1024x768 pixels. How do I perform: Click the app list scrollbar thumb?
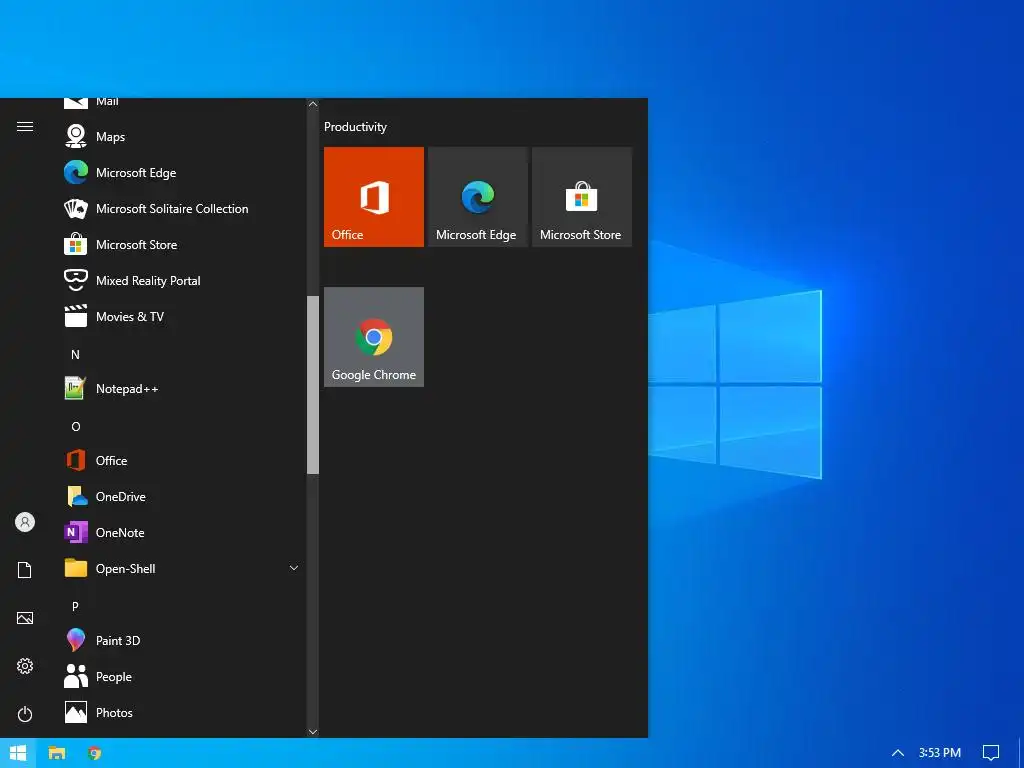click(313, 385)
